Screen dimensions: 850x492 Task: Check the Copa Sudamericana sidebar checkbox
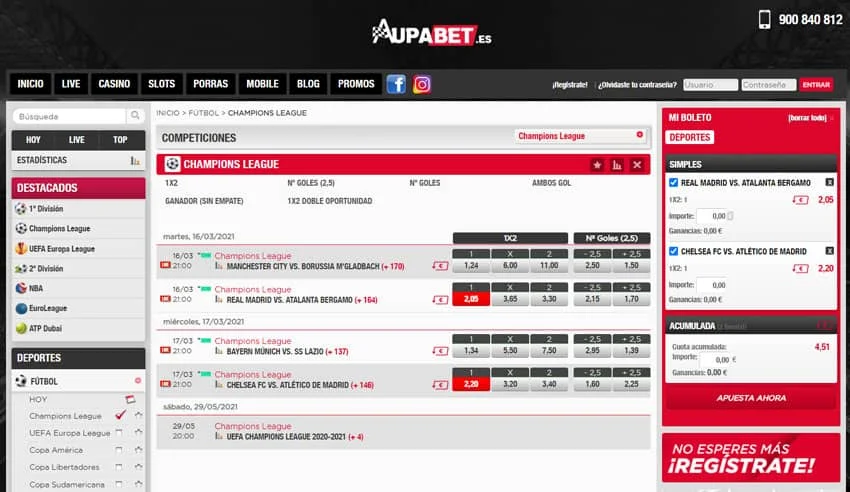119,484
